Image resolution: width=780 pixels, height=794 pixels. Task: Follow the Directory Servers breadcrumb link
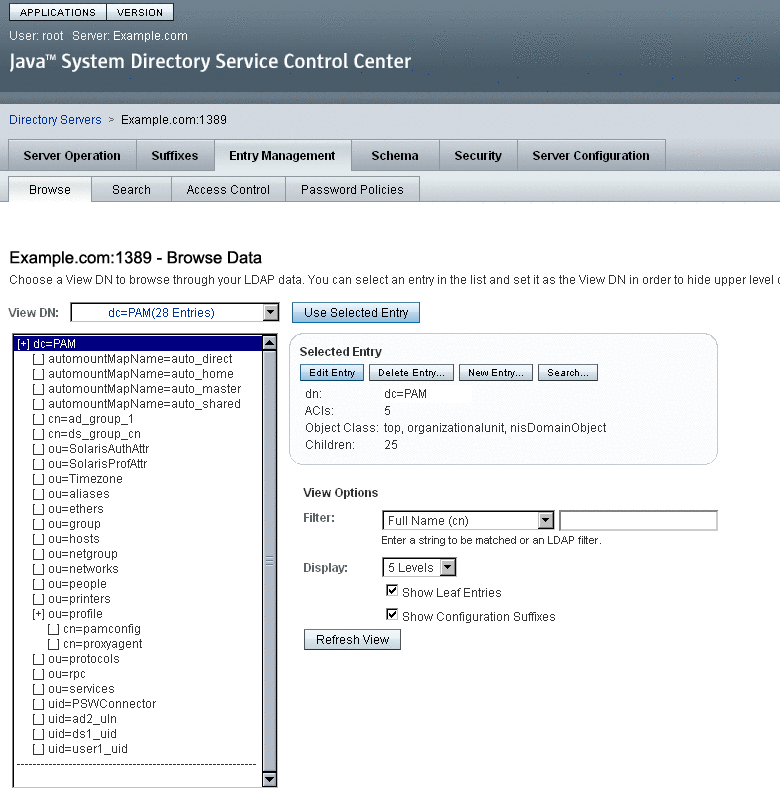point(55,120)
